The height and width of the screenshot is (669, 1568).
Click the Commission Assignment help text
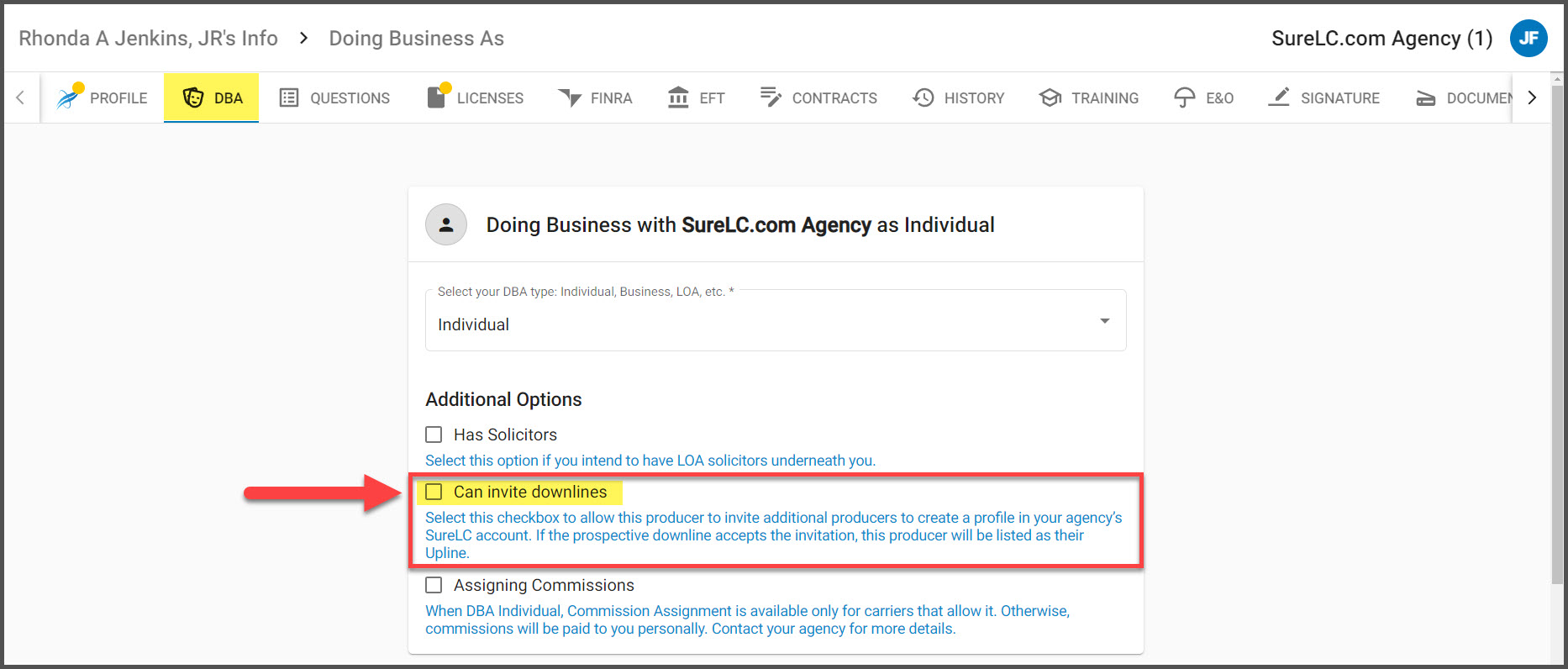tap(747, 619)
